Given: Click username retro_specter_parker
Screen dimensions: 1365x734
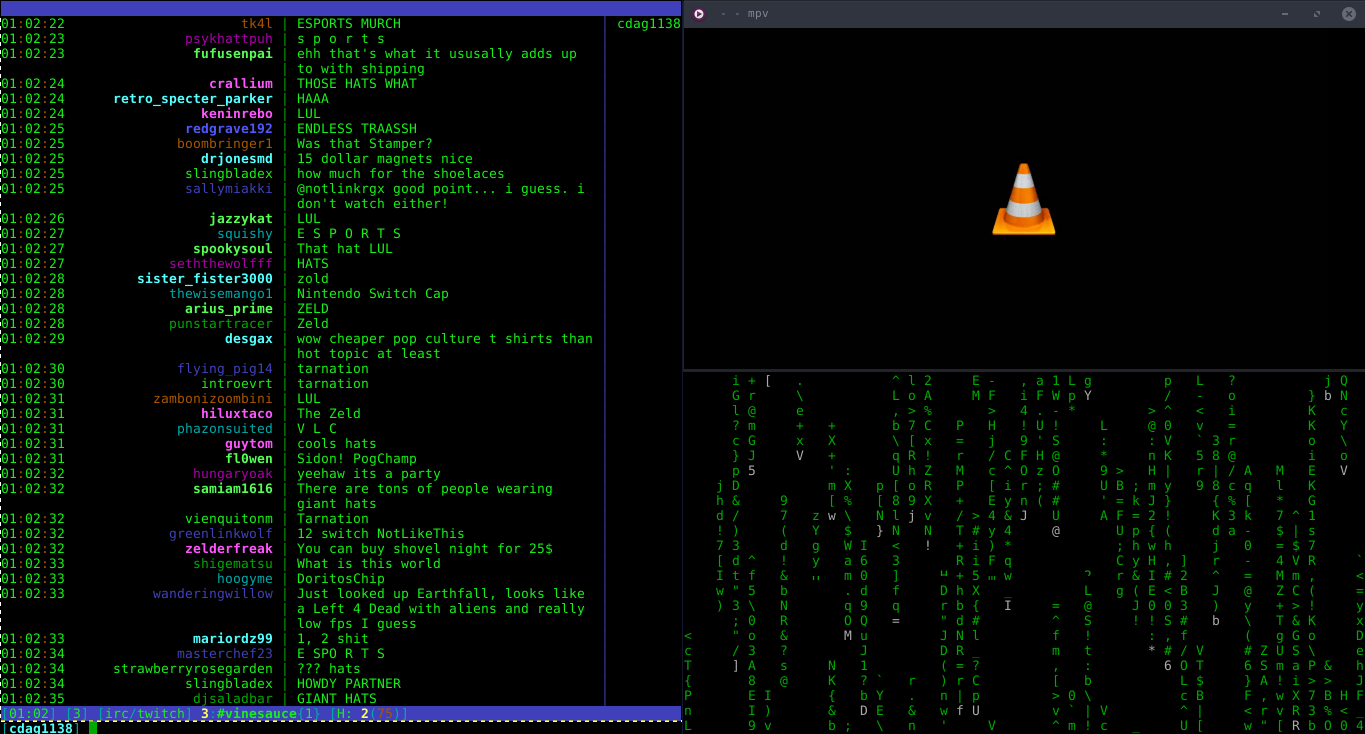Looking at the screenshot, I should (x=193, y=99).
